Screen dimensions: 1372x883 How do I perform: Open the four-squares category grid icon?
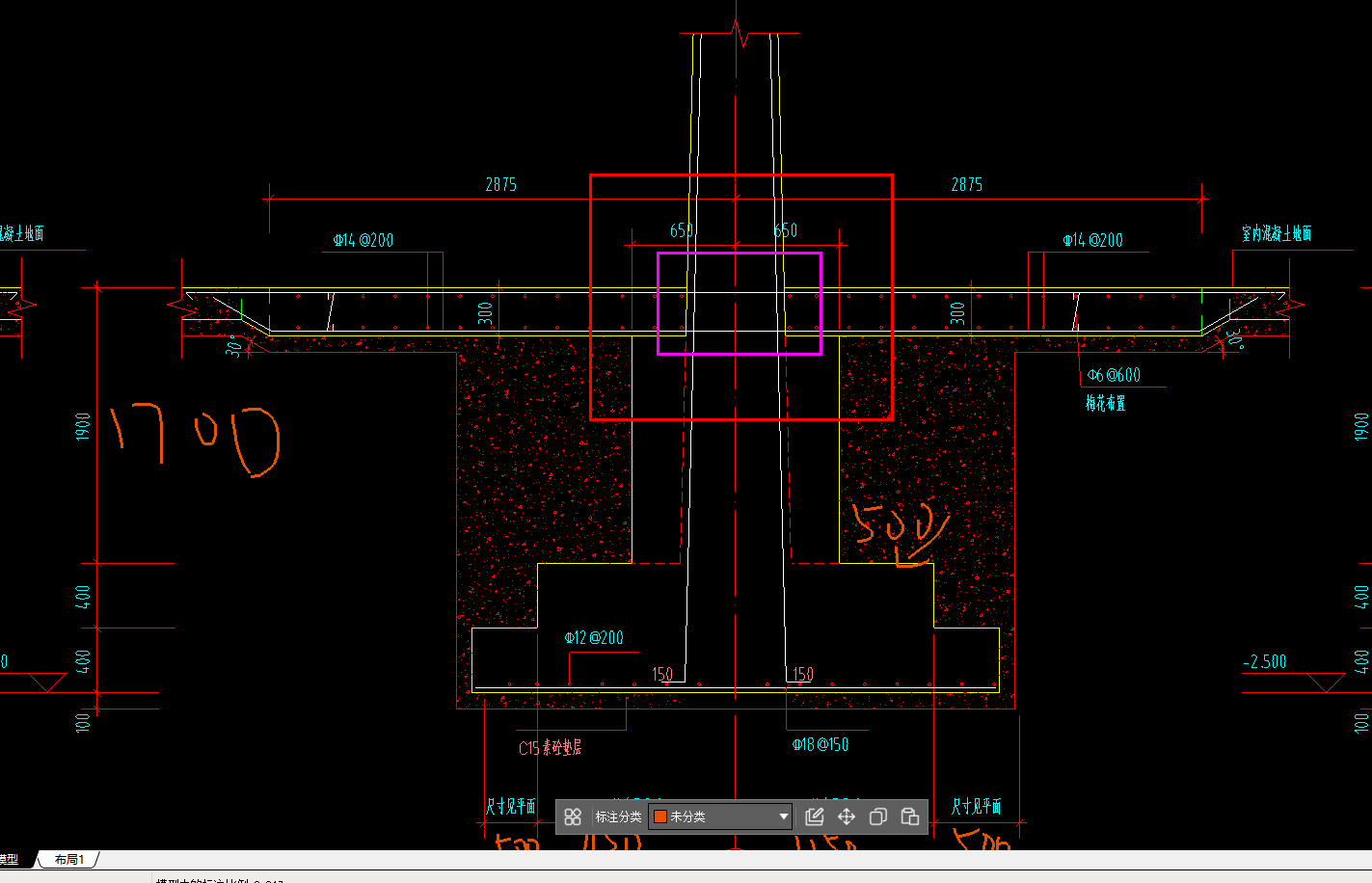573,816
